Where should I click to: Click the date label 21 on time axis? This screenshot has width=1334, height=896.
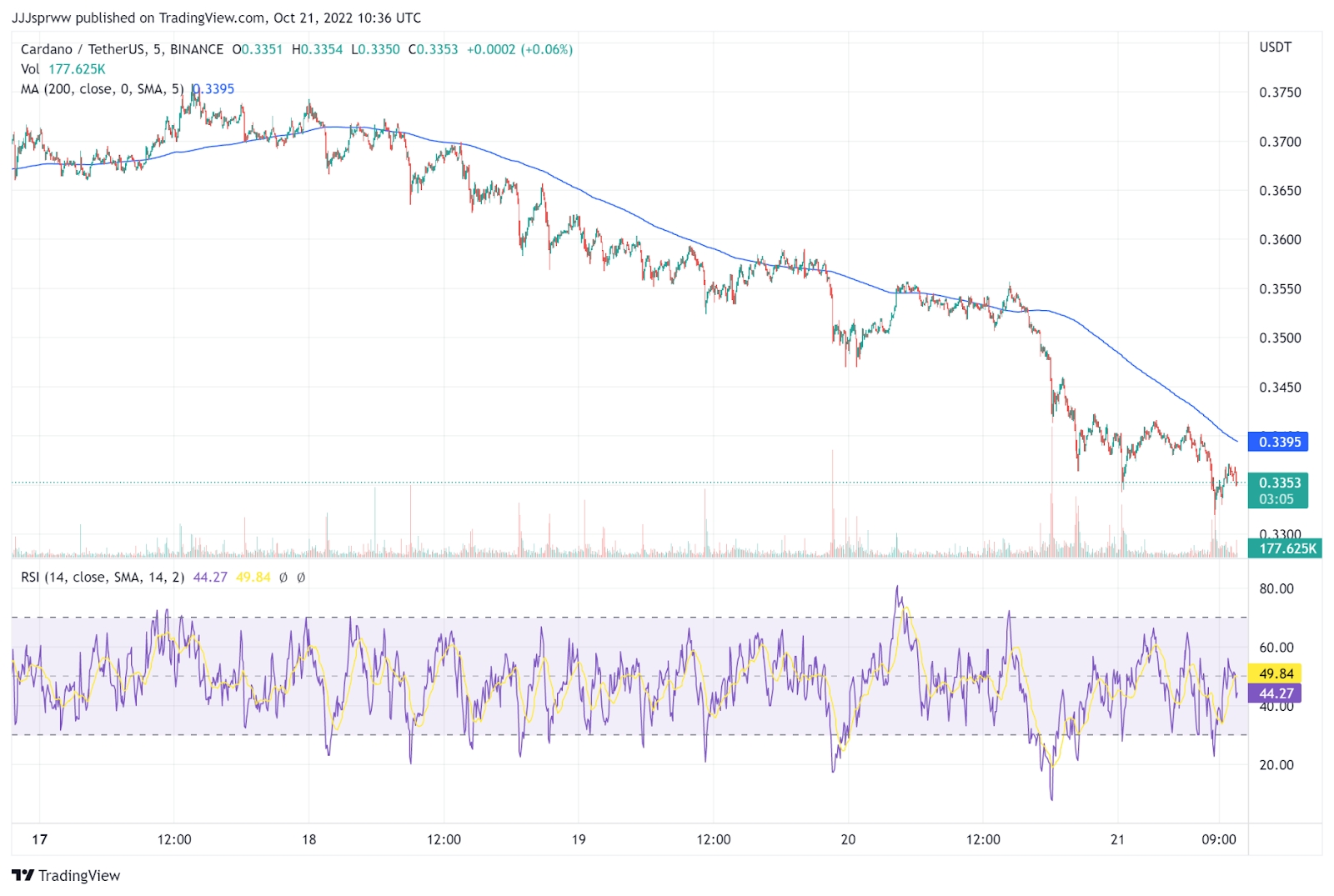coord(1117,839)
